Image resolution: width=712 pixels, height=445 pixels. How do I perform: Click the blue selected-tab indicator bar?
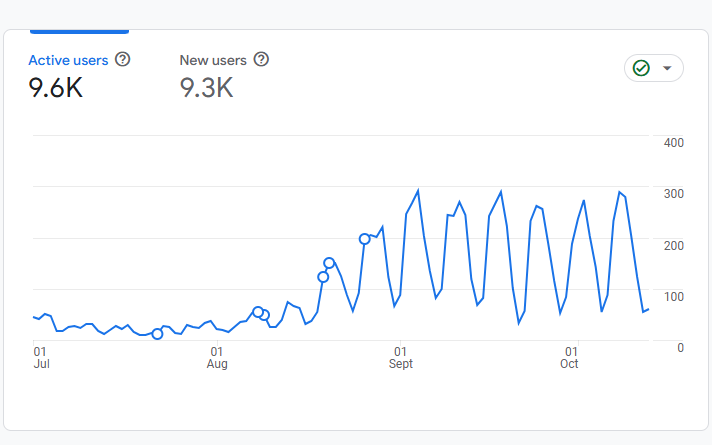[x=78, y=31]
